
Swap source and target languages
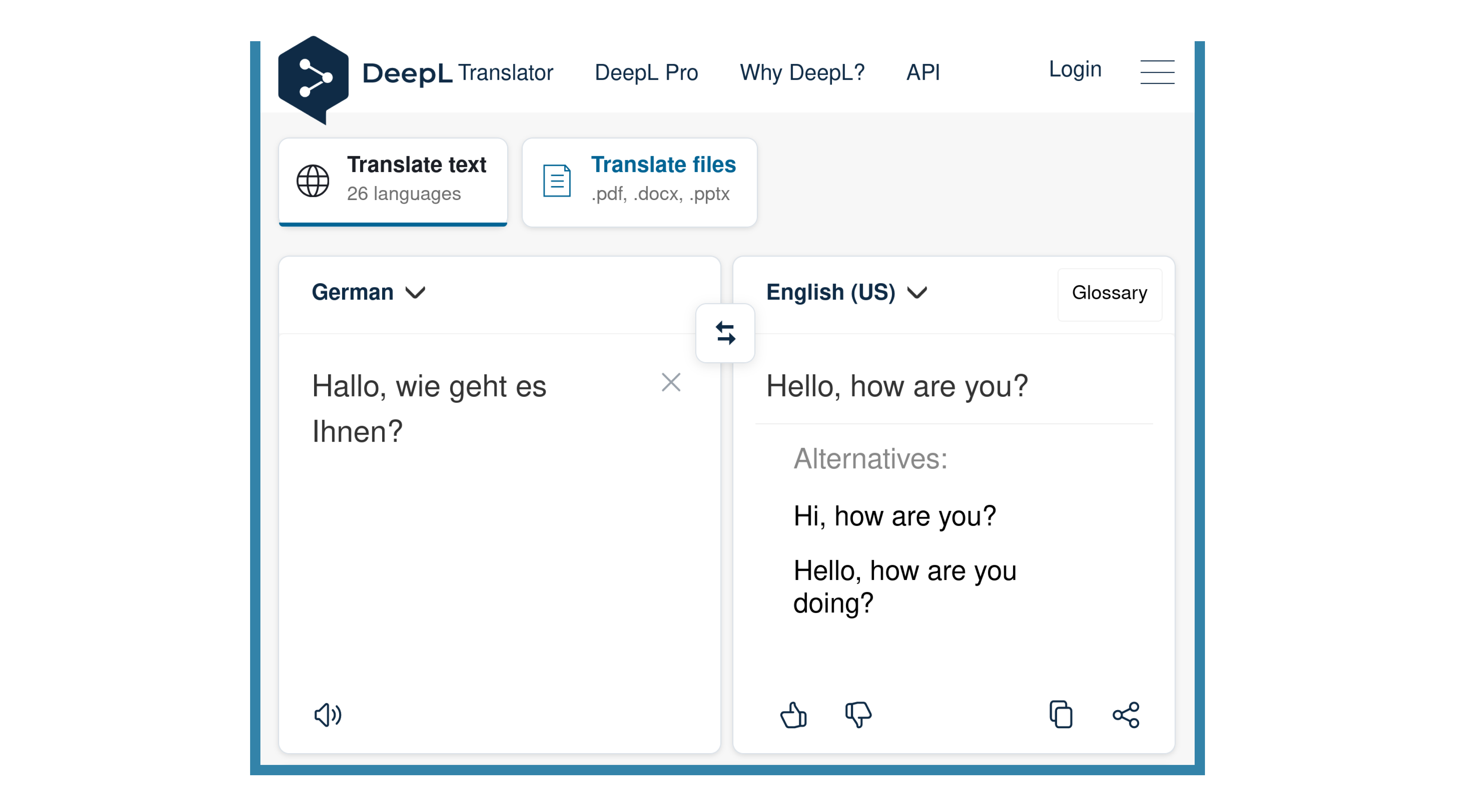[x=725, y=333]
